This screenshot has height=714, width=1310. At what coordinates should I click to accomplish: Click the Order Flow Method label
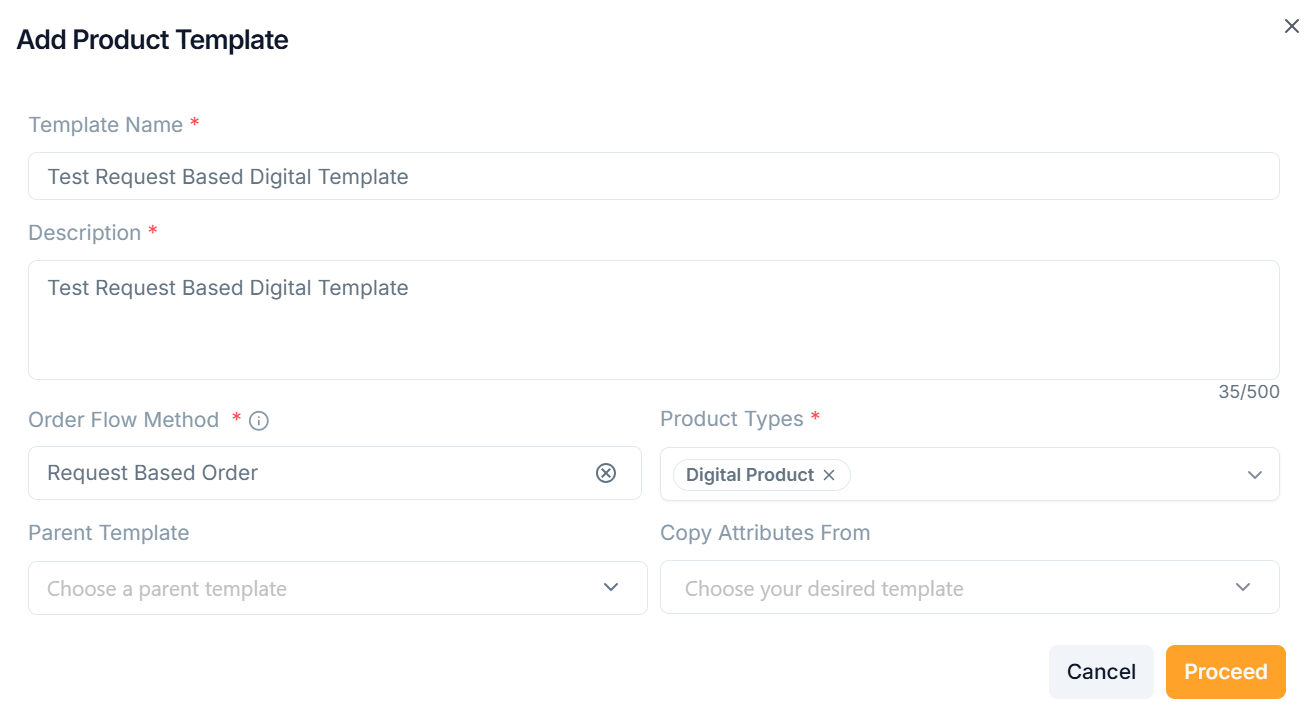coord(124,420)
